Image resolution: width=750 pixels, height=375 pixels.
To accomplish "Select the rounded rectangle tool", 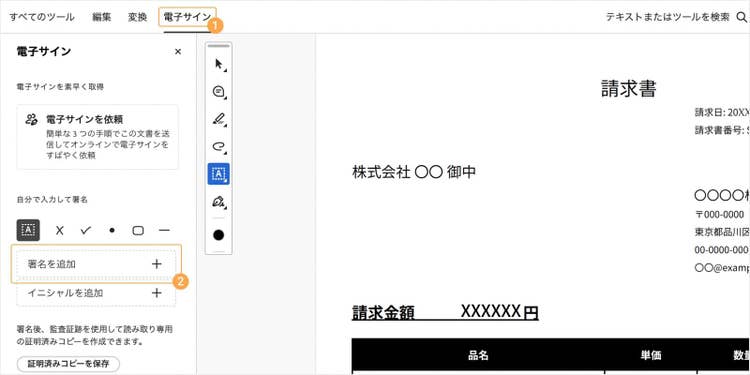I will (138, 231).
